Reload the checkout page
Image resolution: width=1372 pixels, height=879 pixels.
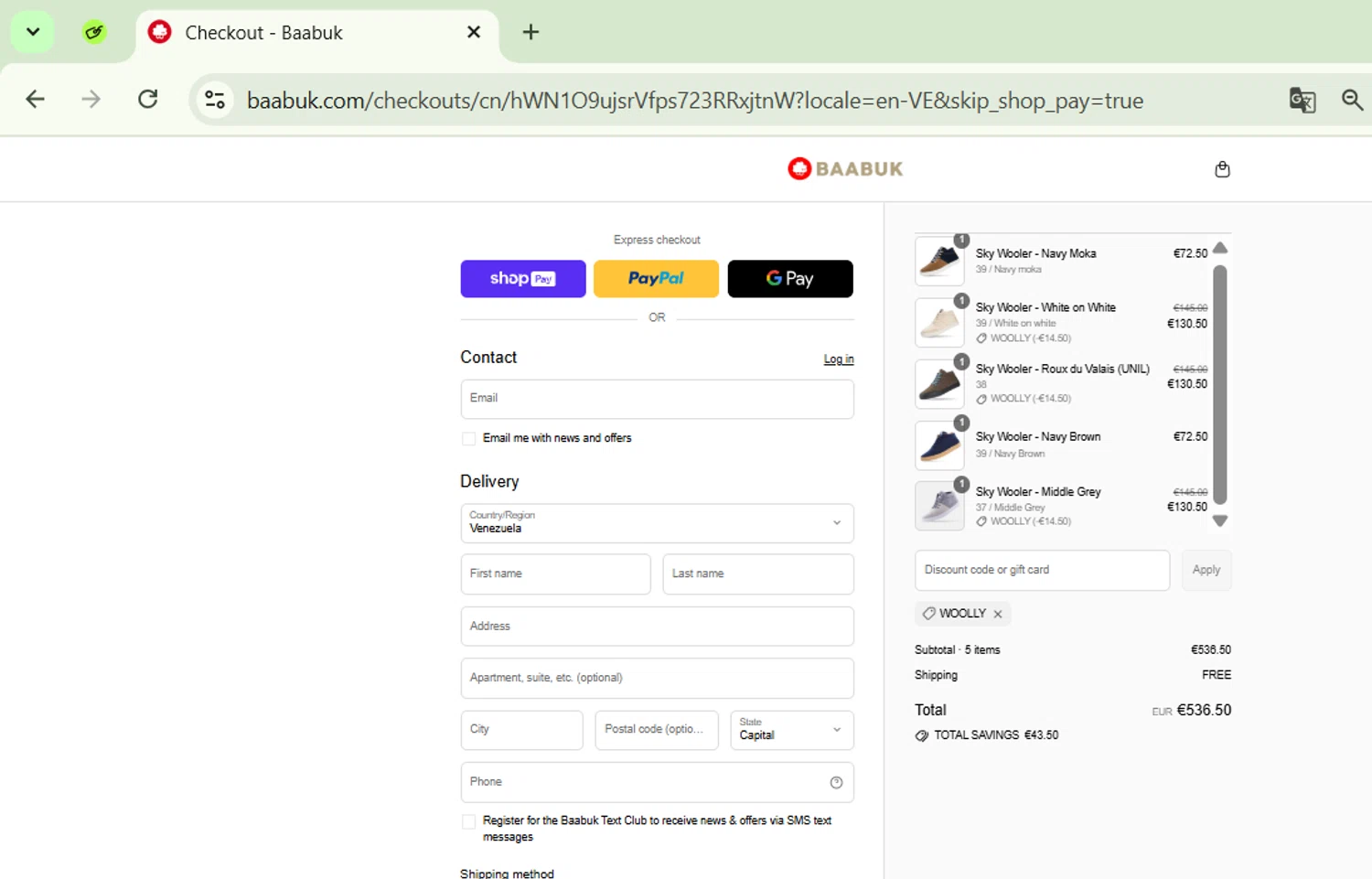pyautogui.click(x=147, y=99)
